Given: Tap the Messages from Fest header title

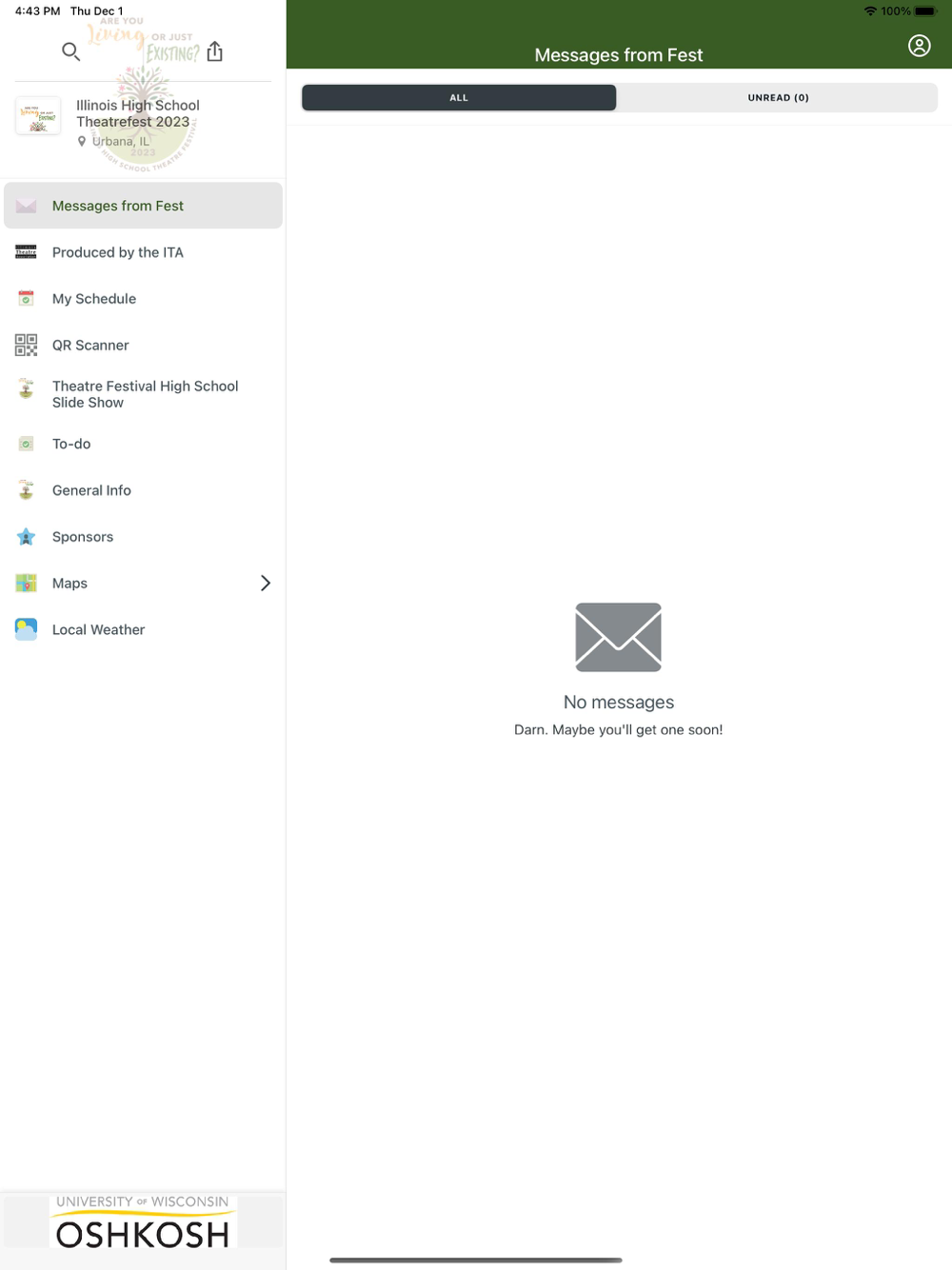Looking at the screenshot, I should (619, 55).
